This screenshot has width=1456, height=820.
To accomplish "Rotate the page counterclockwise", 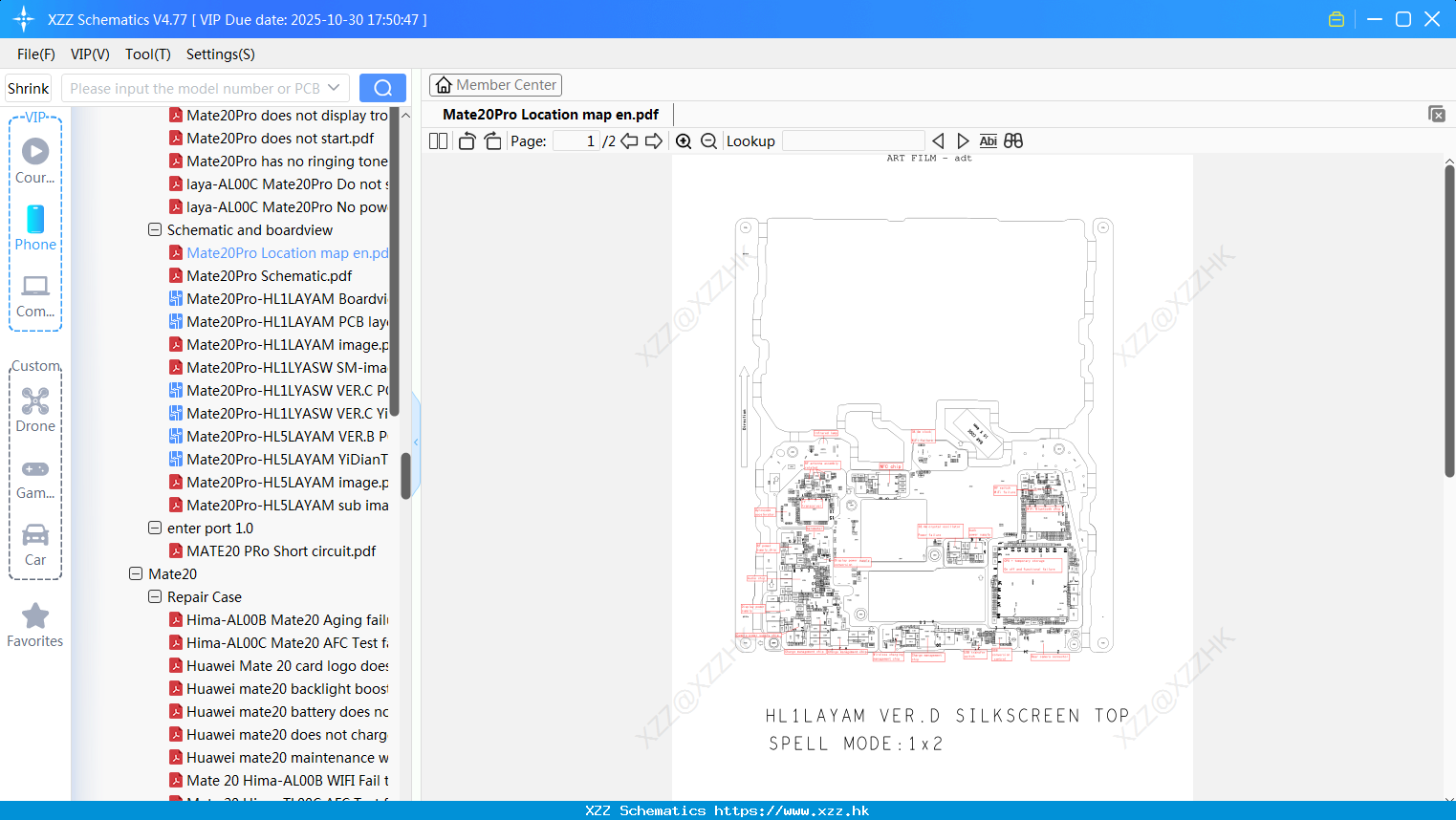I will coord(467,140).
